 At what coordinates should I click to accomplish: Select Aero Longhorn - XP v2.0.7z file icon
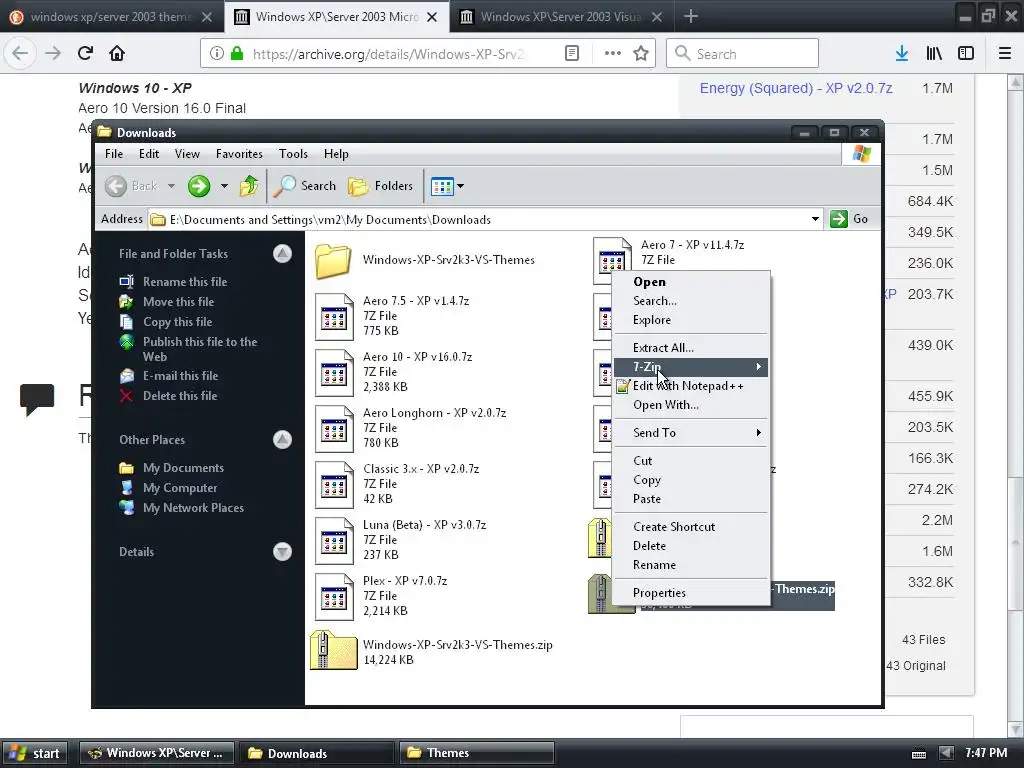coord(334,429)
